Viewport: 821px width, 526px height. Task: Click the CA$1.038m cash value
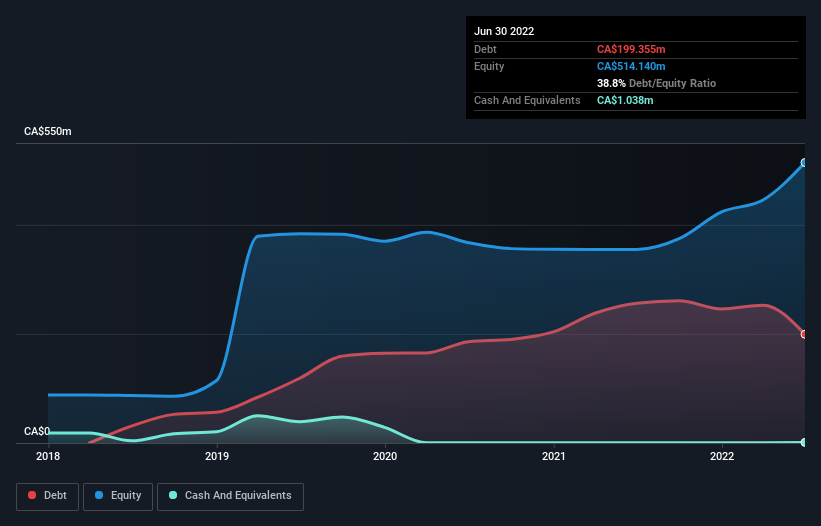click(625, 100)
